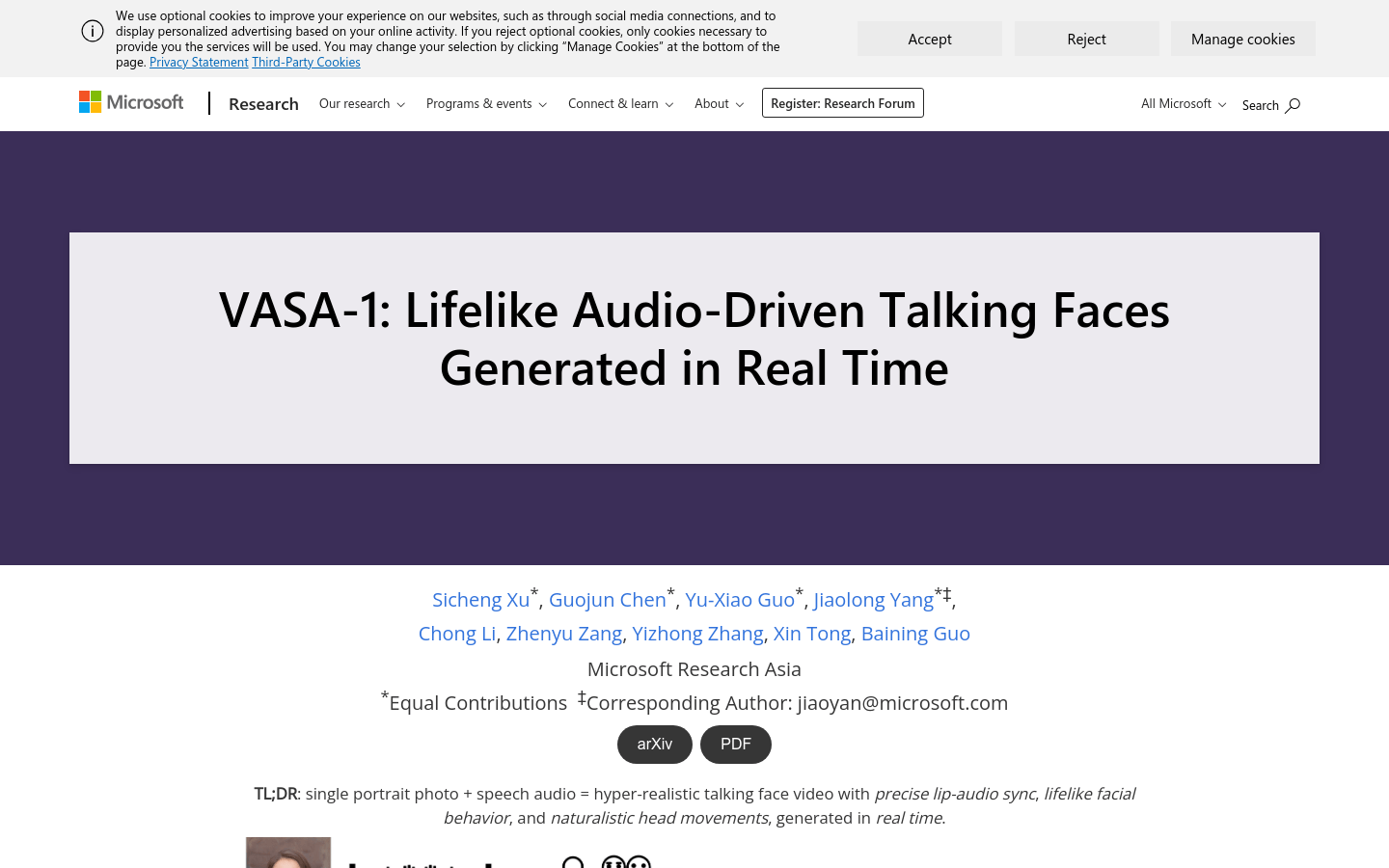Expand the Our research menu
1389x868 pixels.
362,103
